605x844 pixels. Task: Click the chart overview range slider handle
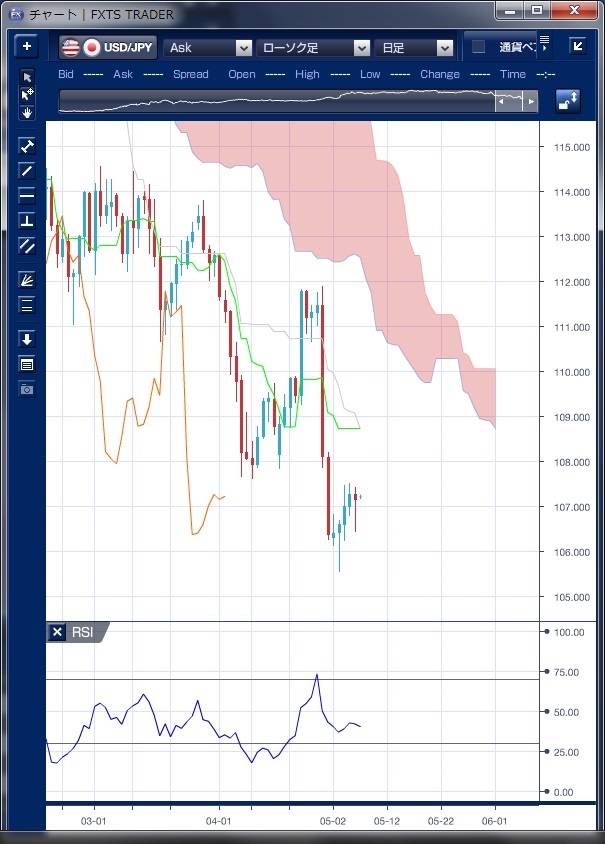[515, 102]
